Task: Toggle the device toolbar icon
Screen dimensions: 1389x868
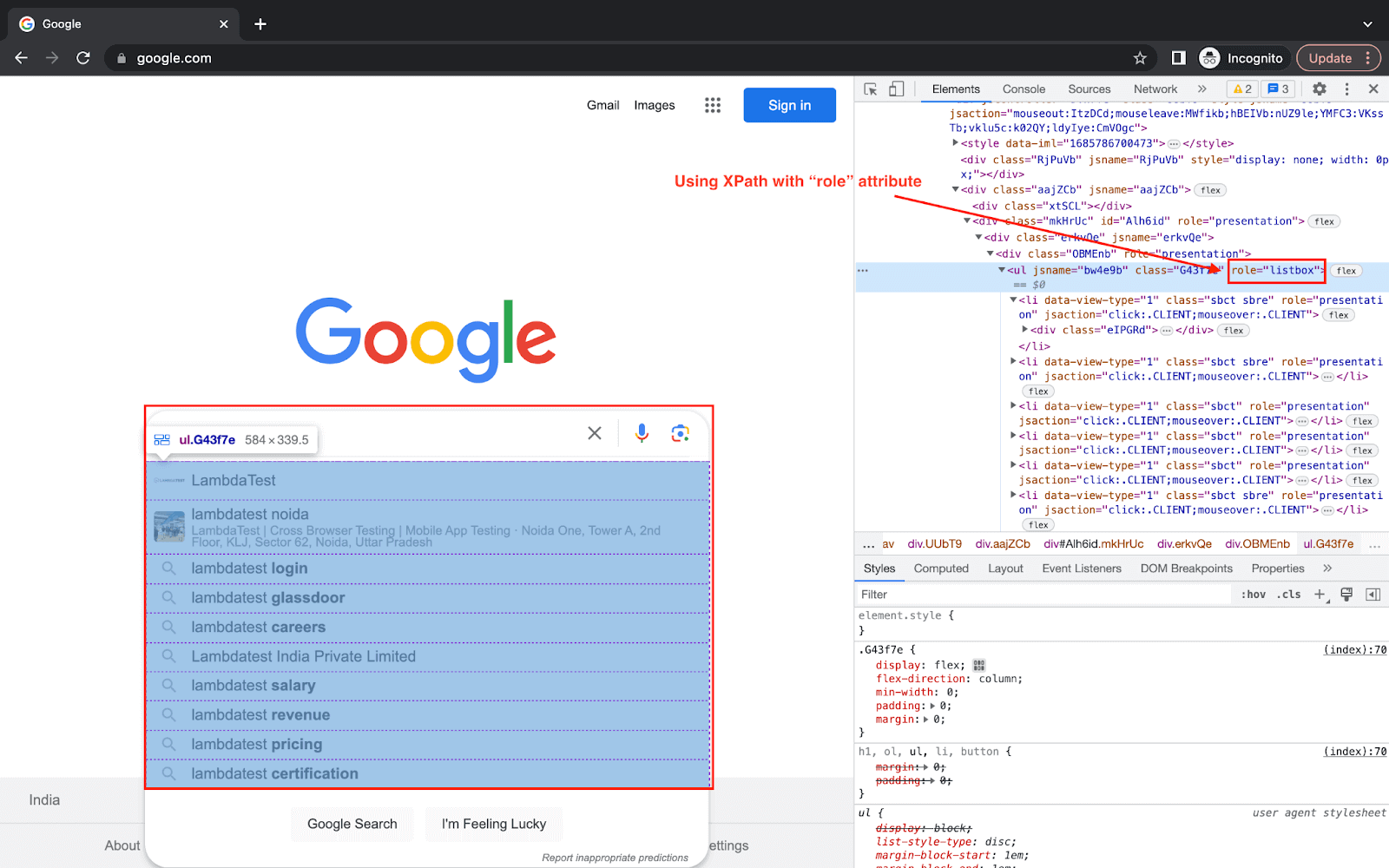Action: tap(896, 89)
